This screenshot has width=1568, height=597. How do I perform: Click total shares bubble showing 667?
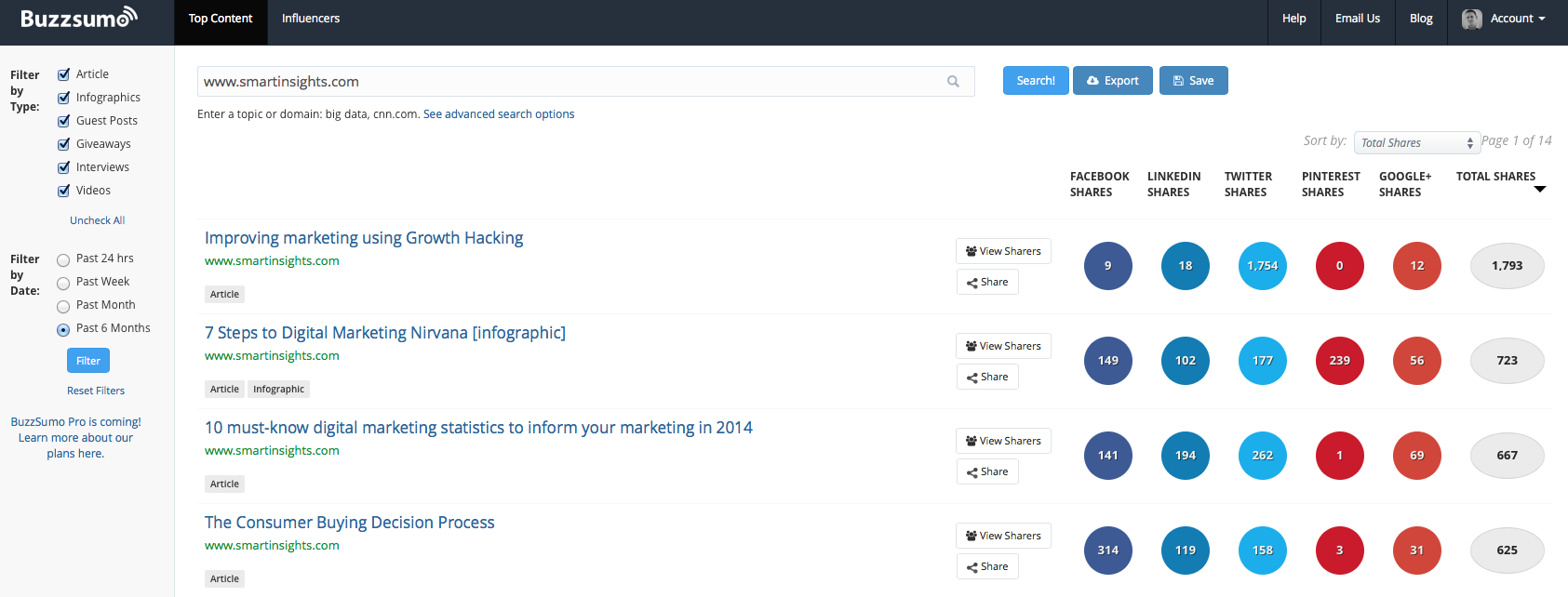click(x=1508, y=456)
